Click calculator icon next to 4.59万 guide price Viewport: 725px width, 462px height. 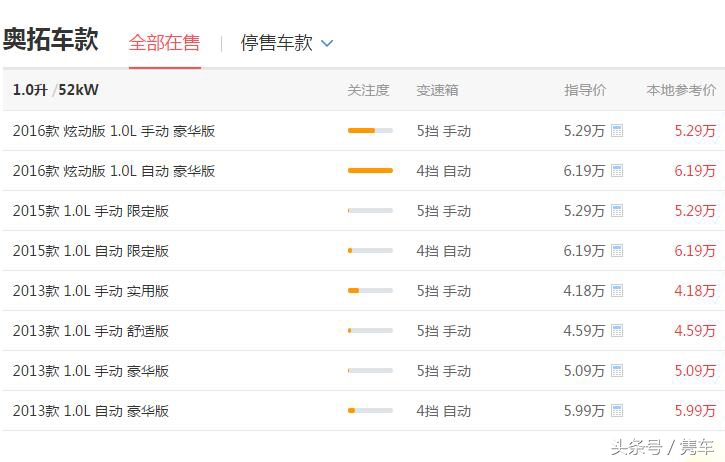(x=617, y=331)
